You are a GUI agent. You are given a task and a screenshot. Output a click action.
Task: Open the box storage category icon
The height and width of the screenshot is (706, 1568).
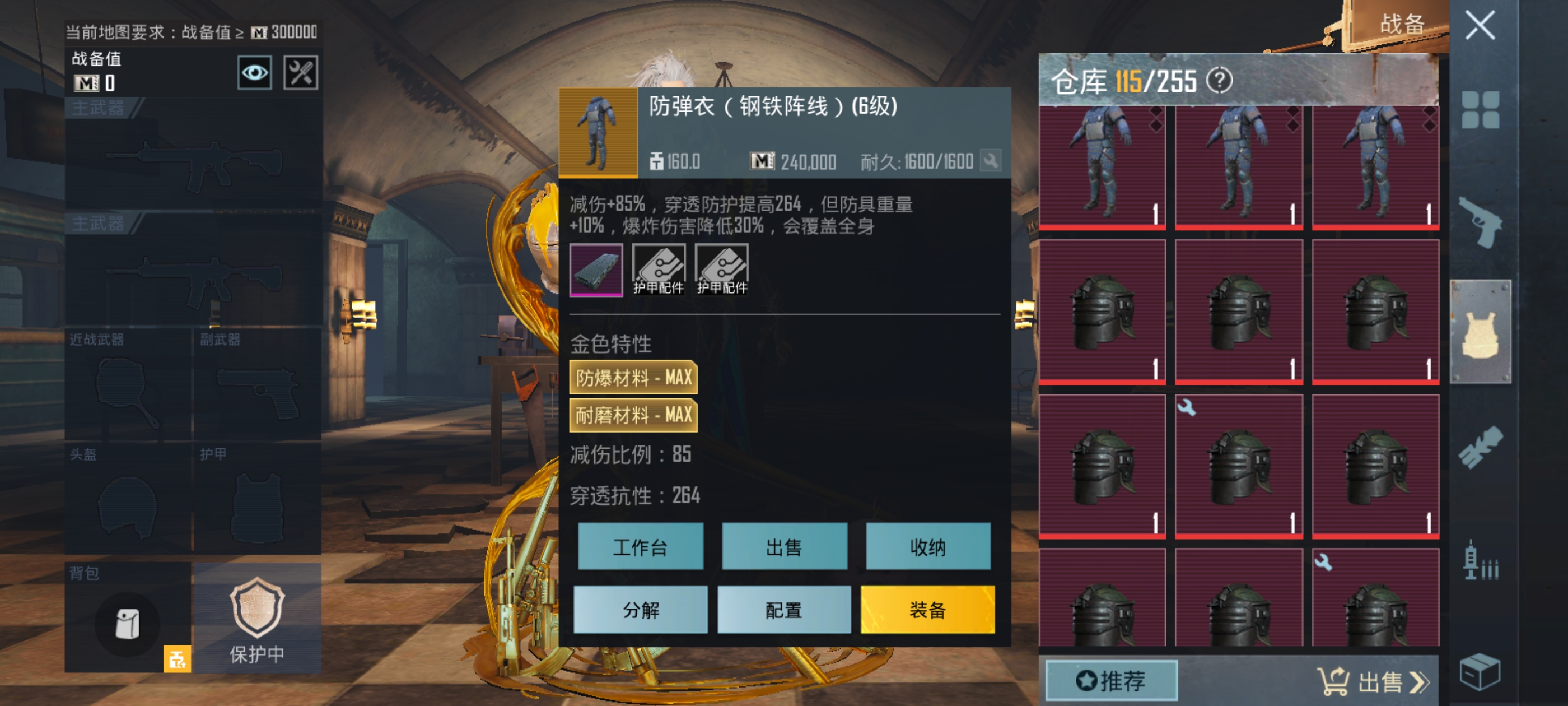point(1480,672)
